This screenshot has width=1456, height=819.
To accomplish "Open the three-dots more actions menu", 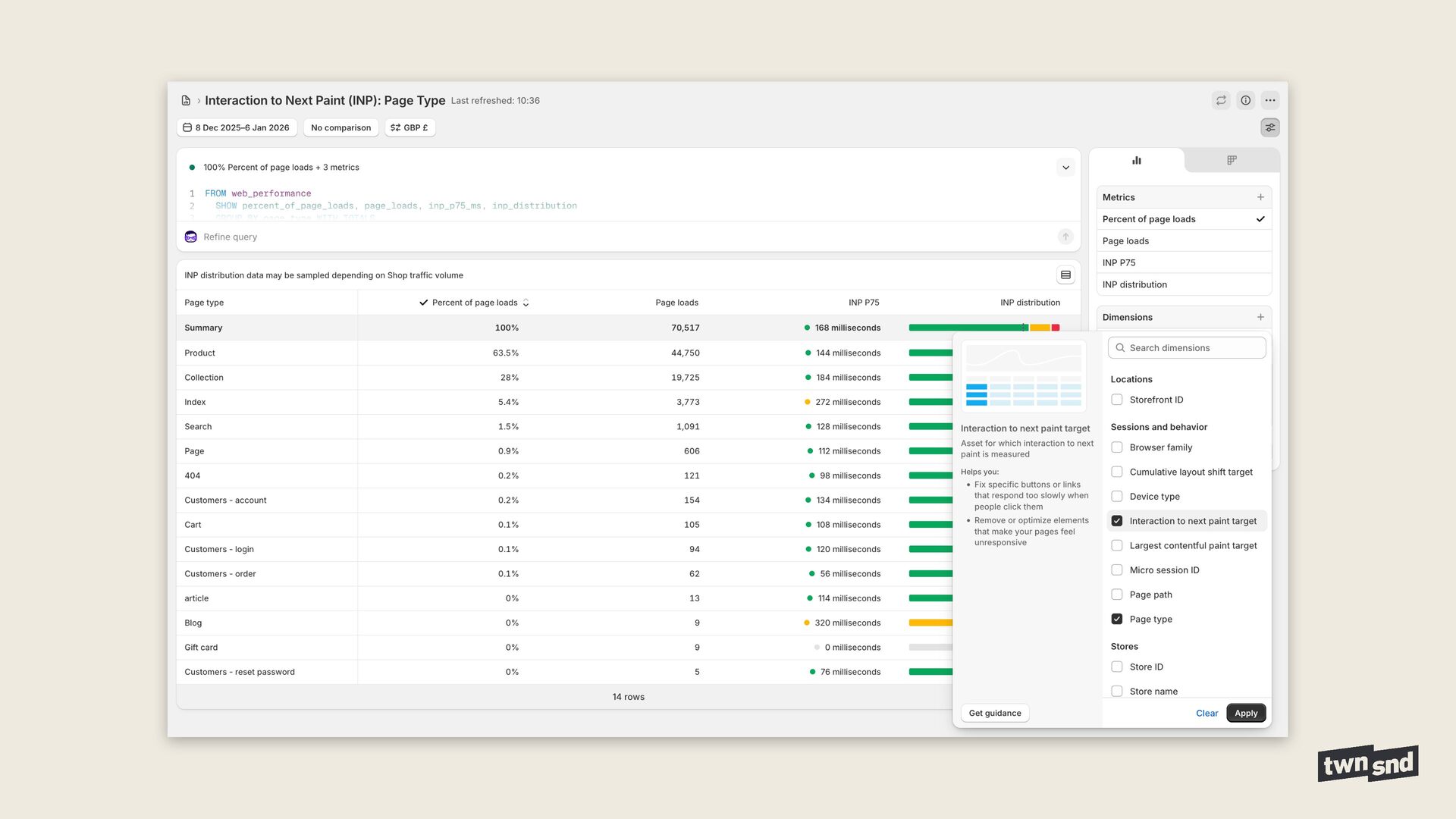I will 1270,100.
